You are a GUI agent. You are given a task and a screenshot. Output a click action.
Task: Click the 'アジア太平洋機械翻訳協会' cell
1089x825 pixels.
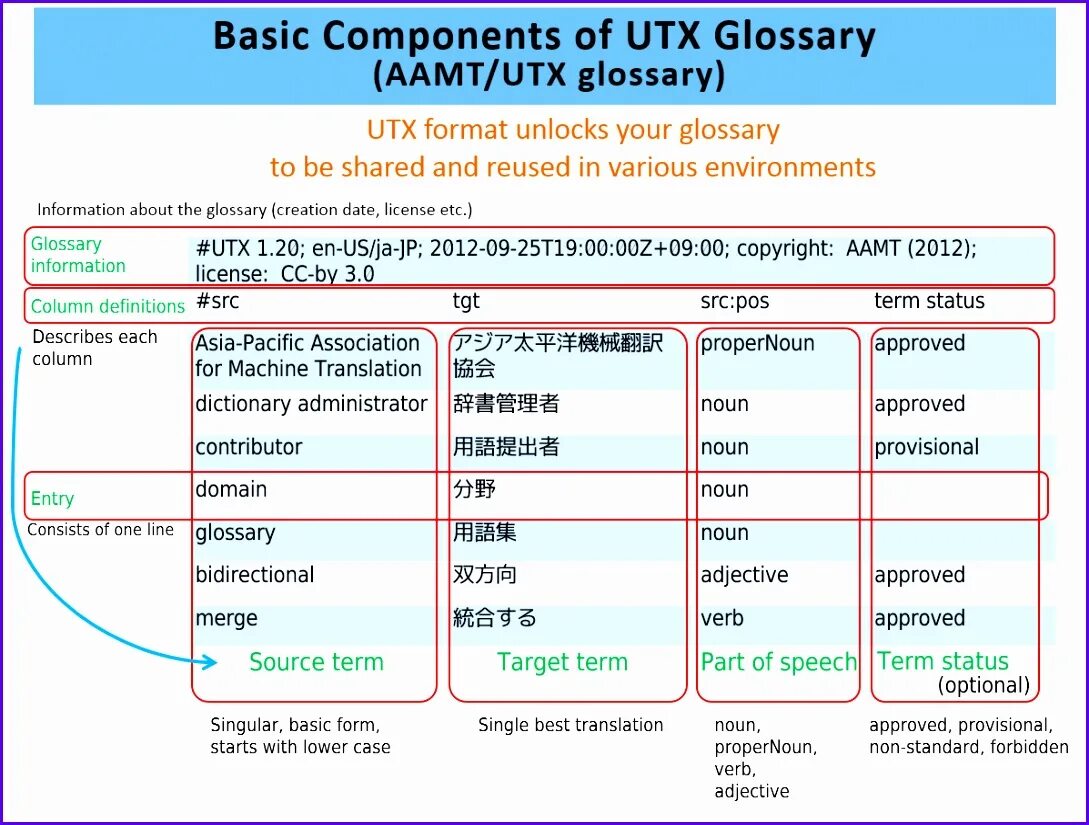pyautogui.click(x=558, y=355)
